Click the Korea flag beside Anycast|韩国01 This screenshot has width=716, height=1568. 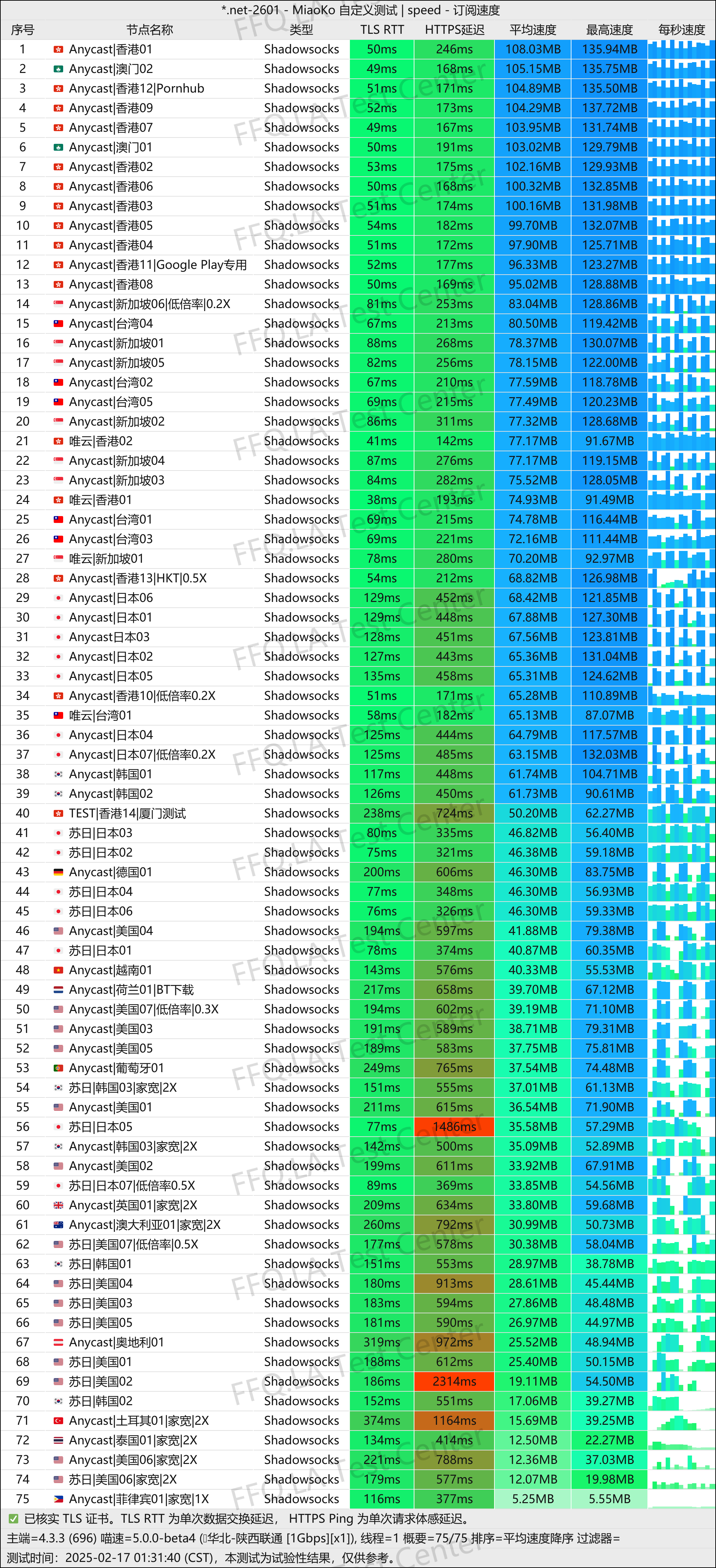[58, 774]
